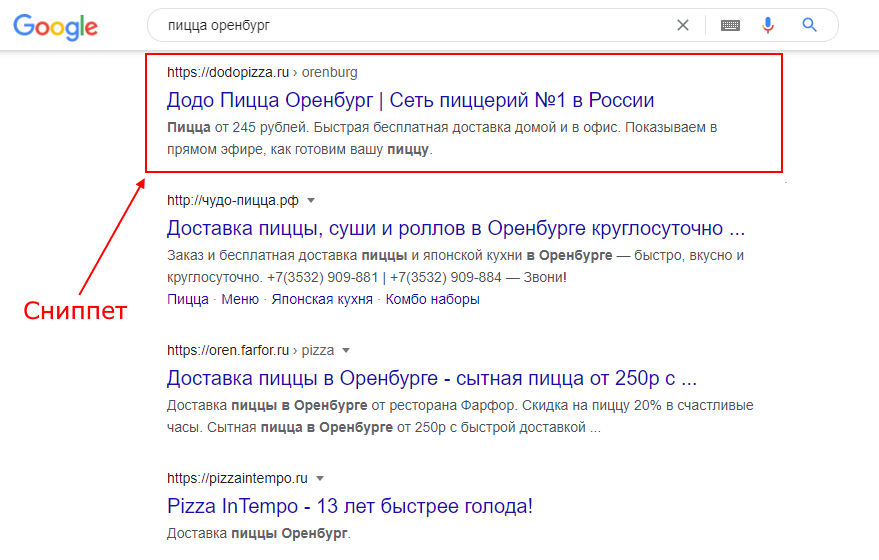Open Доставка пиццы в Оренбурге farfor result
Screen dimensions: 879x560
click(x=432, y=378)
